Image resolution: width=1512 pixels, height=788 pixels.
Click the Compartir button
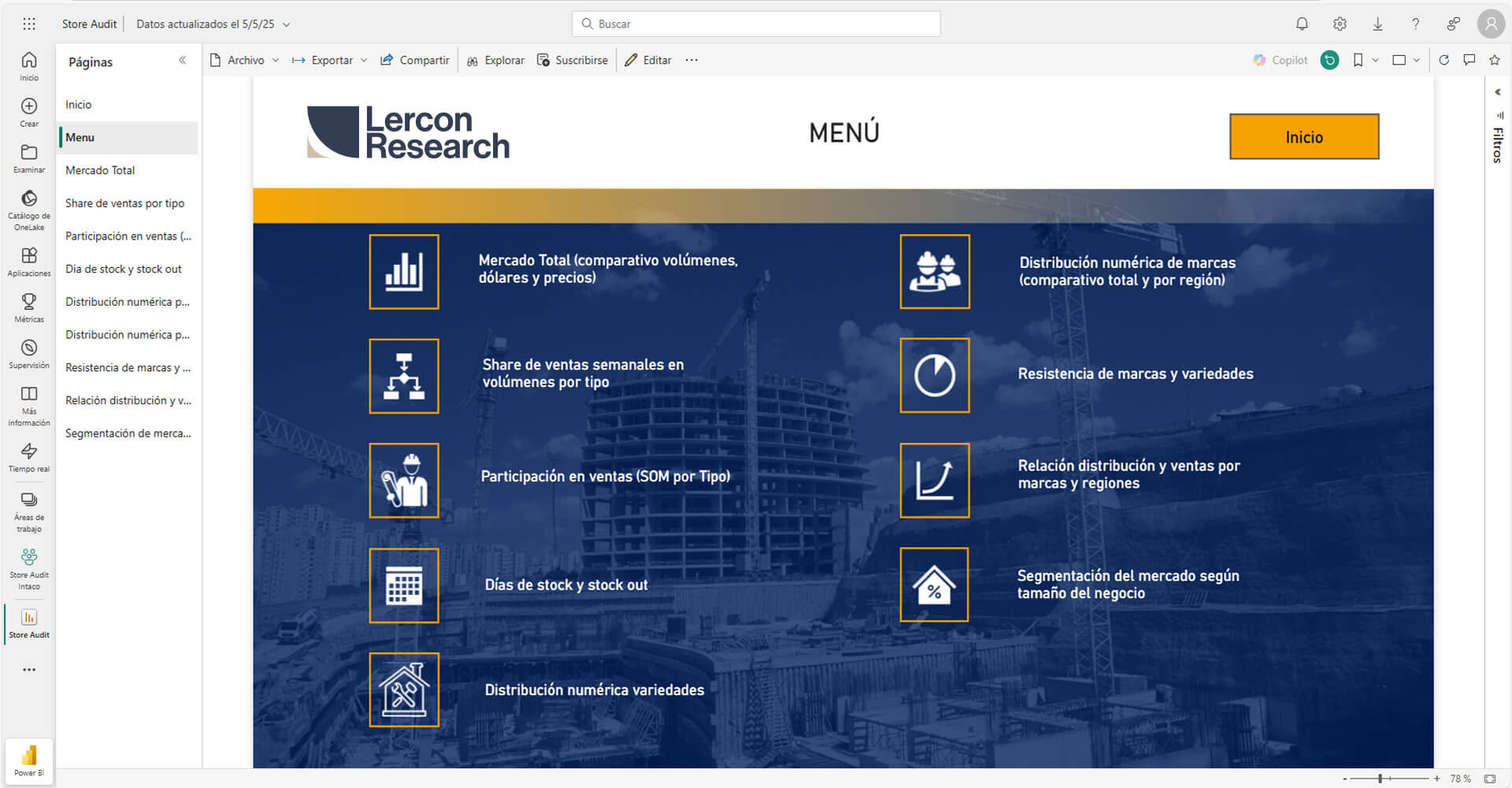click(415, 60)
